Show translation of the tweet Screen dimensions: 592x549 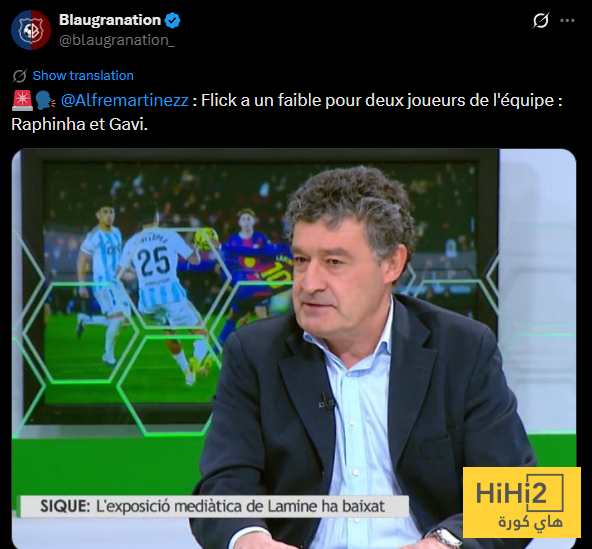[x=83, y=76]
